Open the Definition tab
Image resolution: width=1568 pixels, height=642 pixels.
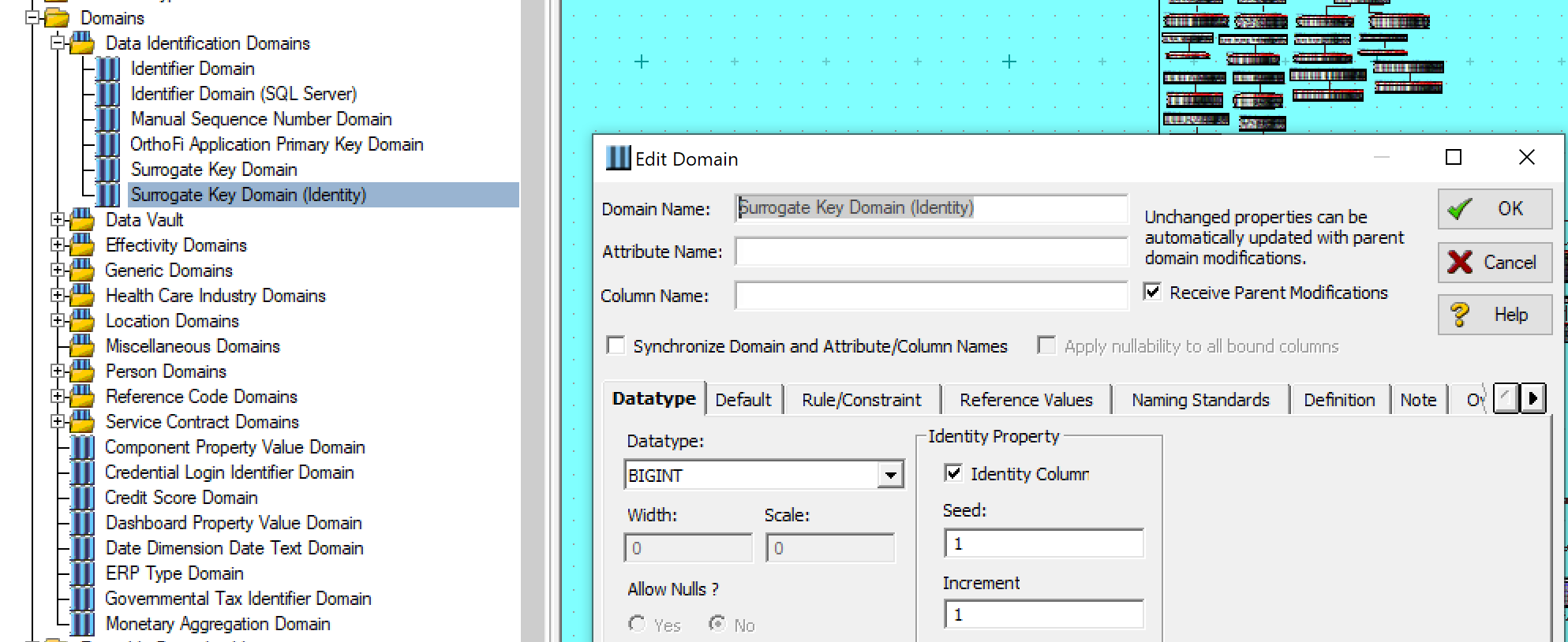pos(1339,400)
